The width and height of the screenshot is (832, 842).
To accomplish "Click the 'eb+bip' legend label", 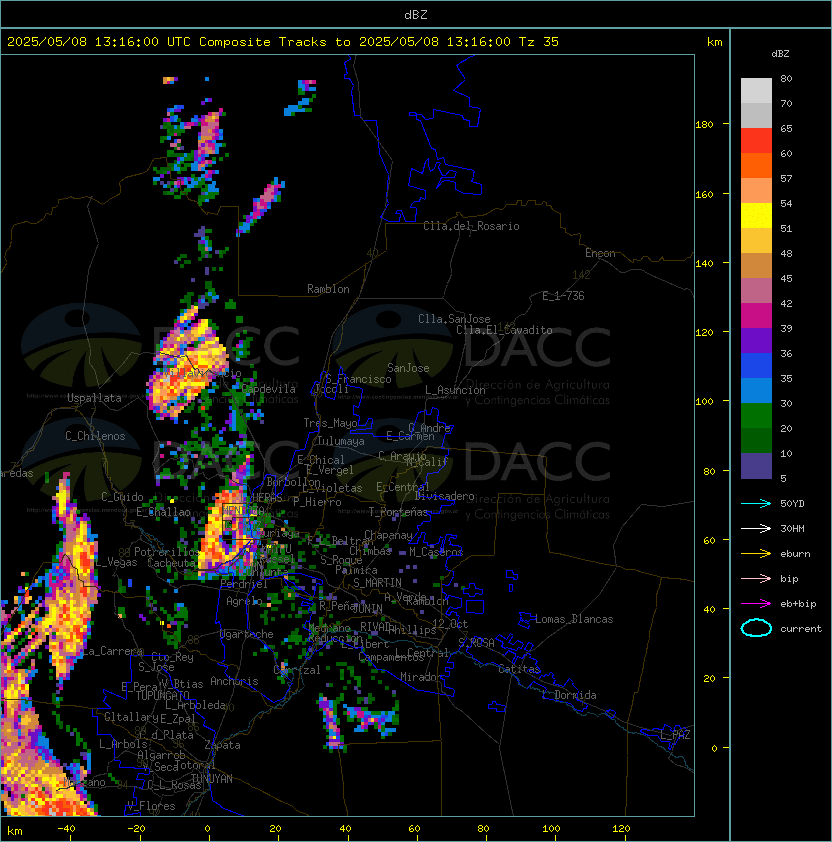I will point(798,604).
